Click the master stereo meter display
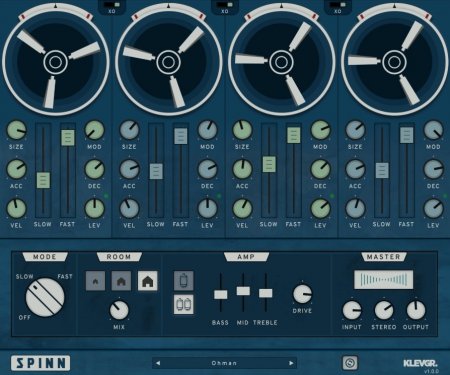 (x=384, y=279)
